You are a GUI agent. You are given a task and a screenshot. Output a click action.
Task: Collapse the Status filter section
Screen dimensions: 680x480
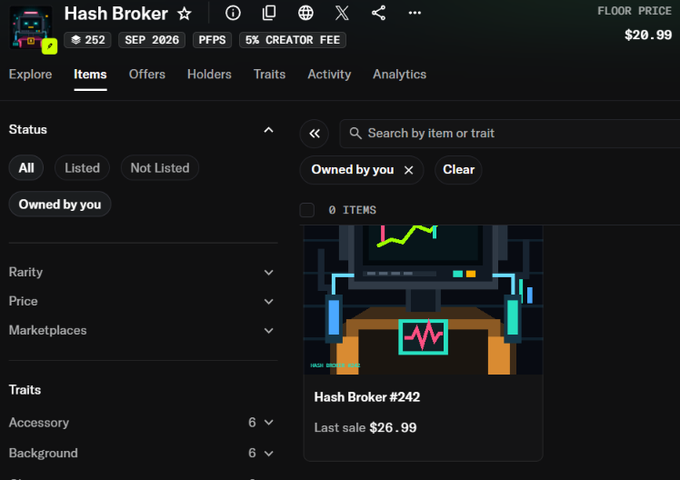268,130
